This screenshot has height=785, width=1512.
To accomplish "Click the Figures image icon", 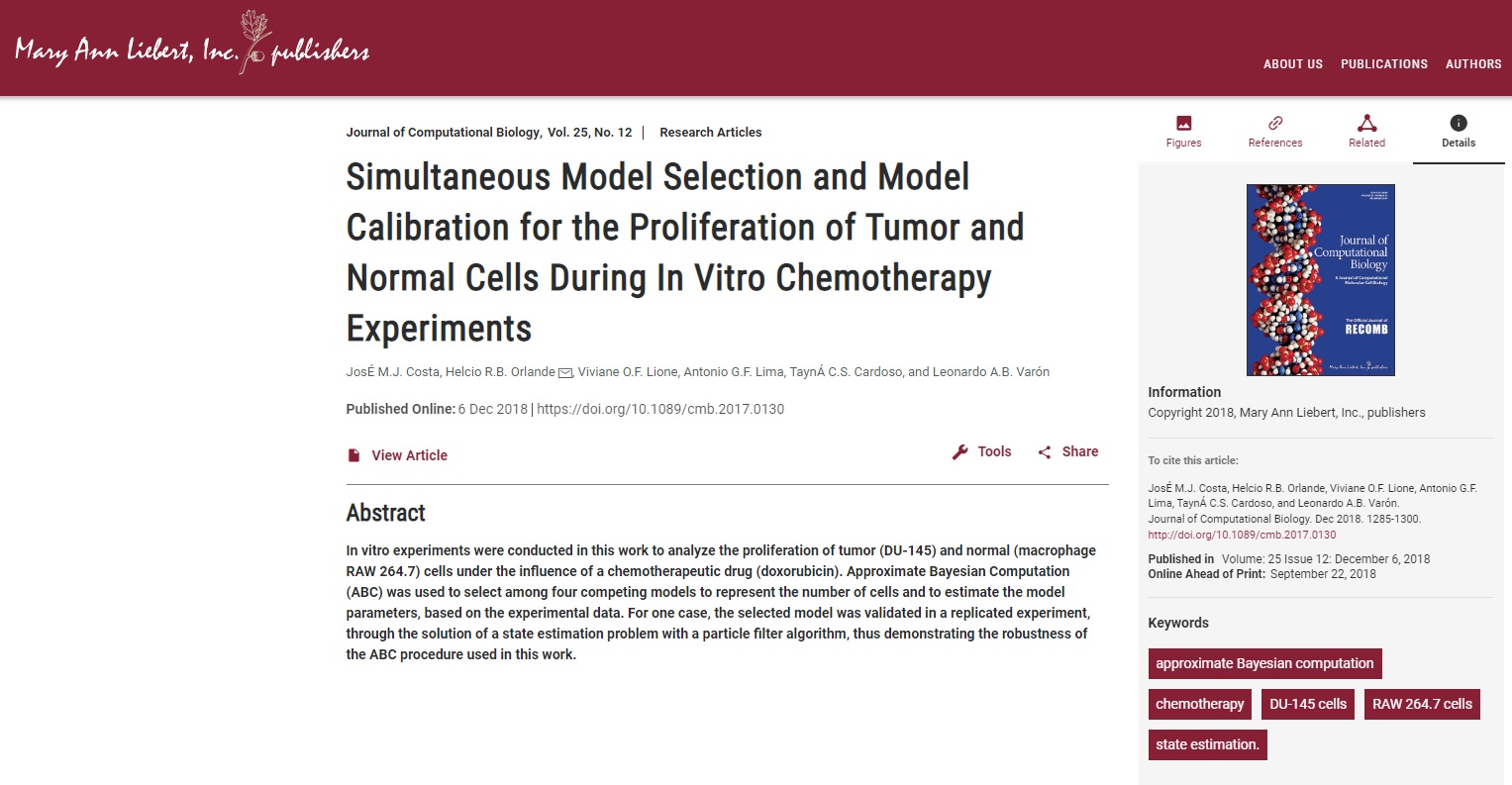I will pyautogui.click(x=1183, y=124).
